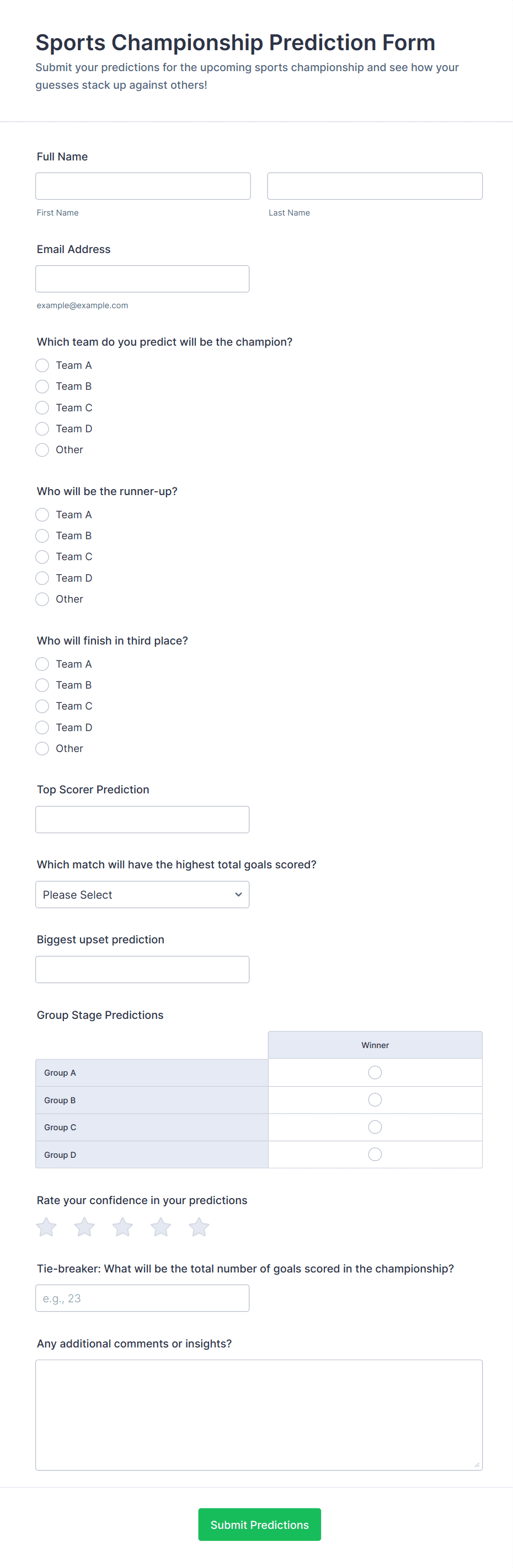The height and width of the screenshot is (1568, 513).
Task: Select Team A as champion
Action: click(42, 365)
